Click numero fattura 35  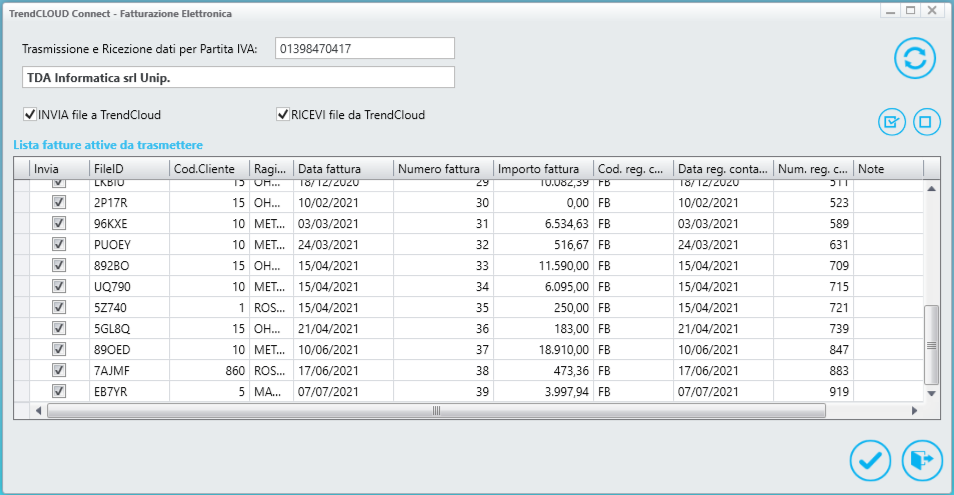(x=482, y=308)
